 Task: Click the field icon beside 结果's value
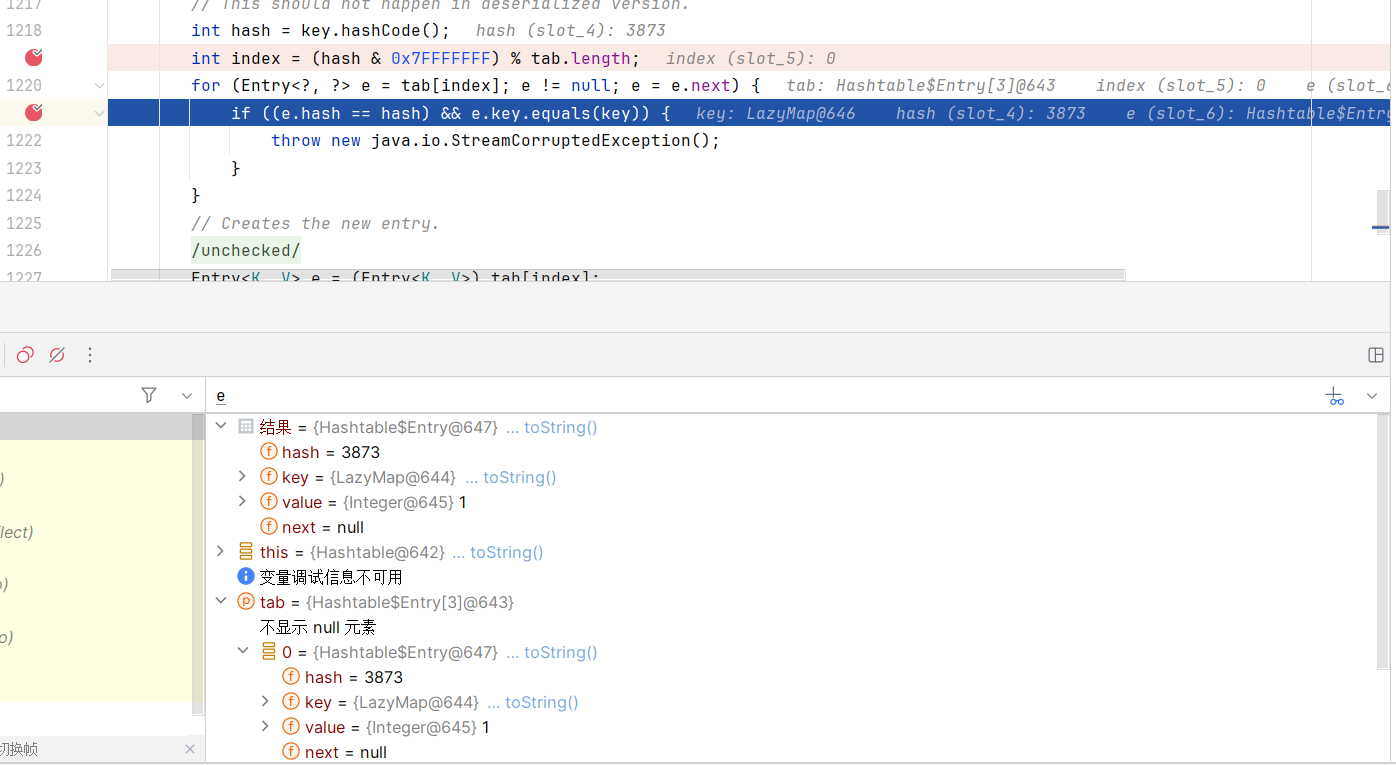coord(269,502)
